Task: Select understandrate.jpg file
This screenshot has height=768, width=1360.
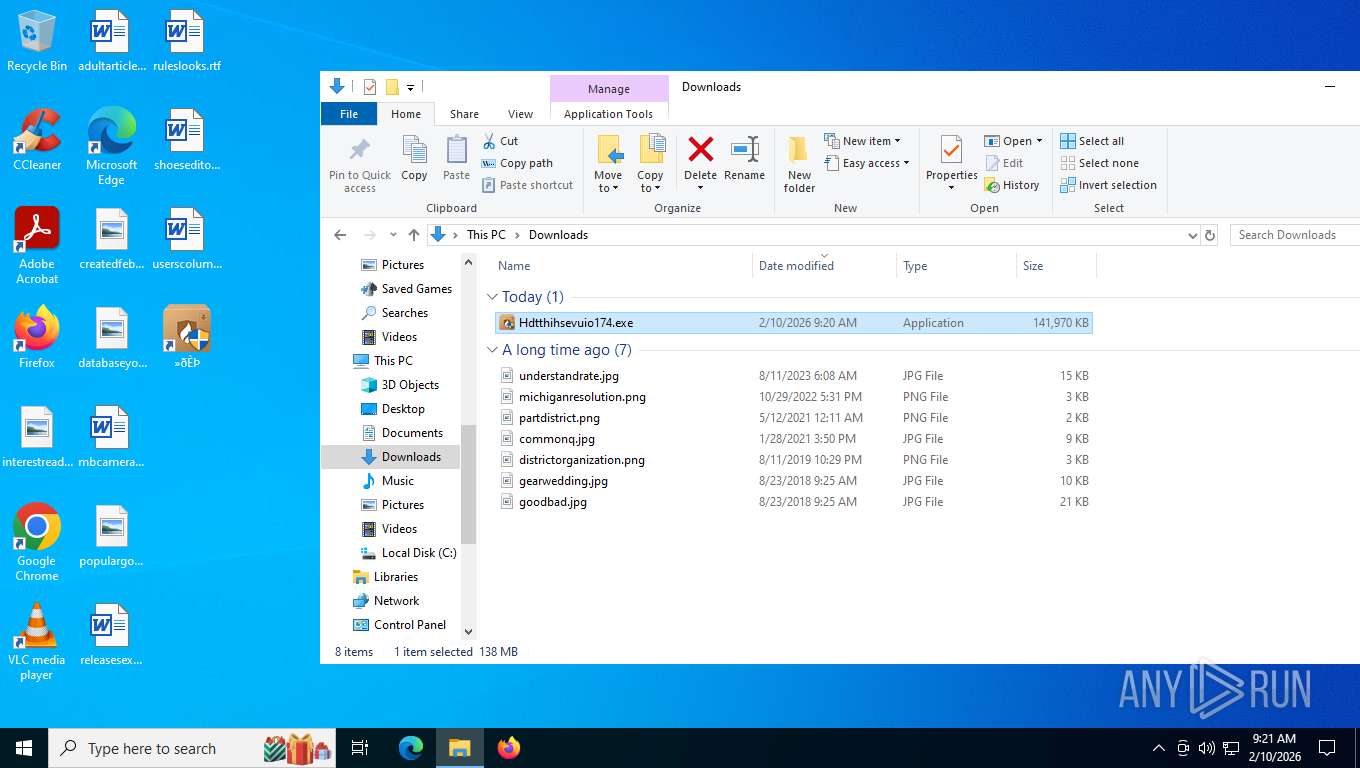Action: pyautogui.click(x=794, y=376)
